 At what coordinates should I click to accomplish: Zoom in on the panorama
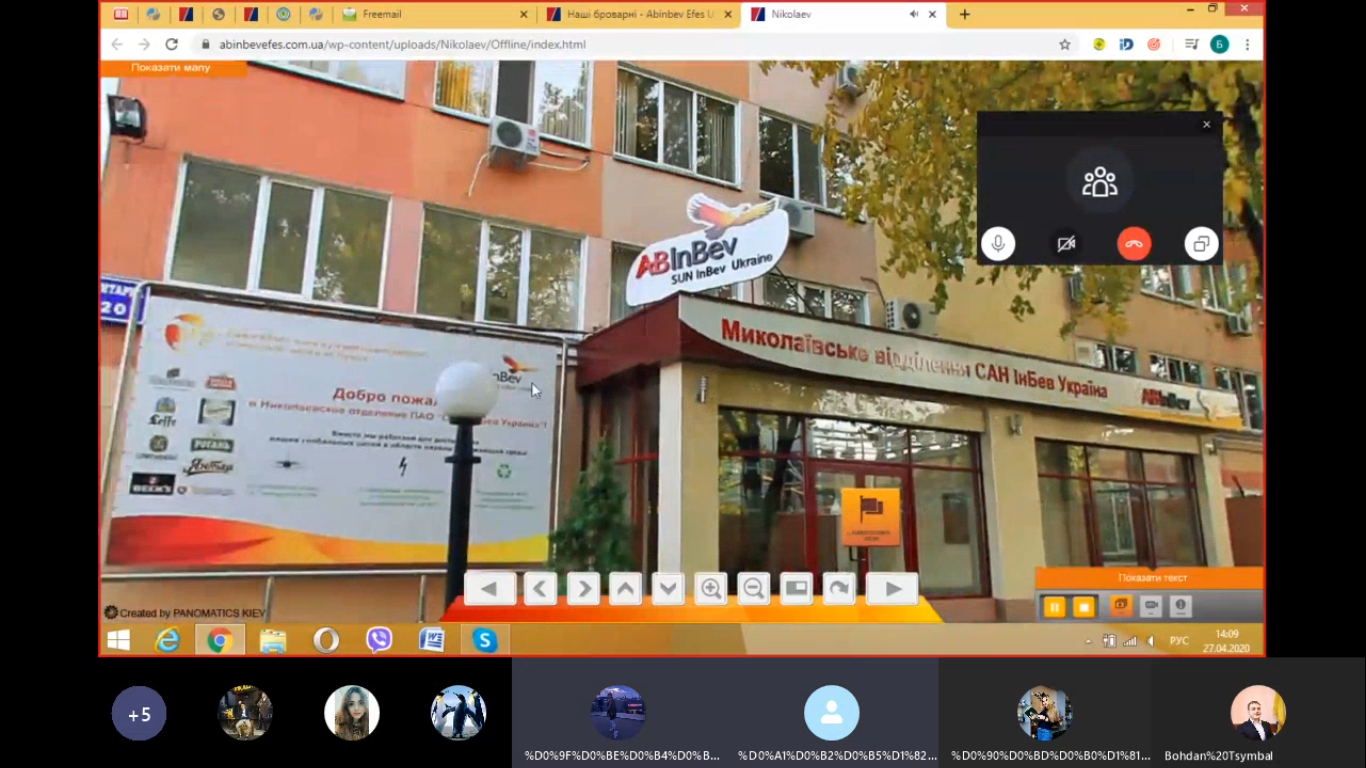point(711,589)
